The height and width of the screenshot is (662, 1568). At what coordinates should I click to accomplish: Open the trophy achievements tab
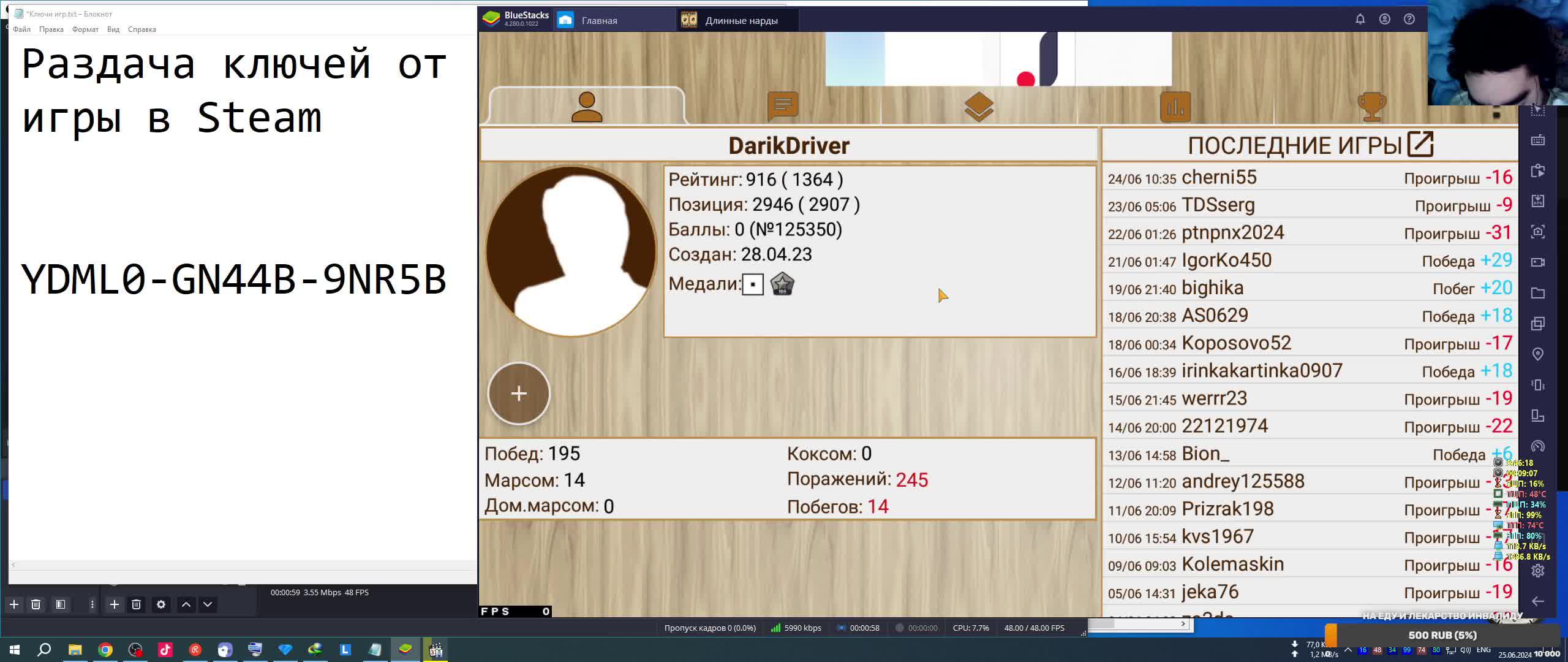point(1371,107)
